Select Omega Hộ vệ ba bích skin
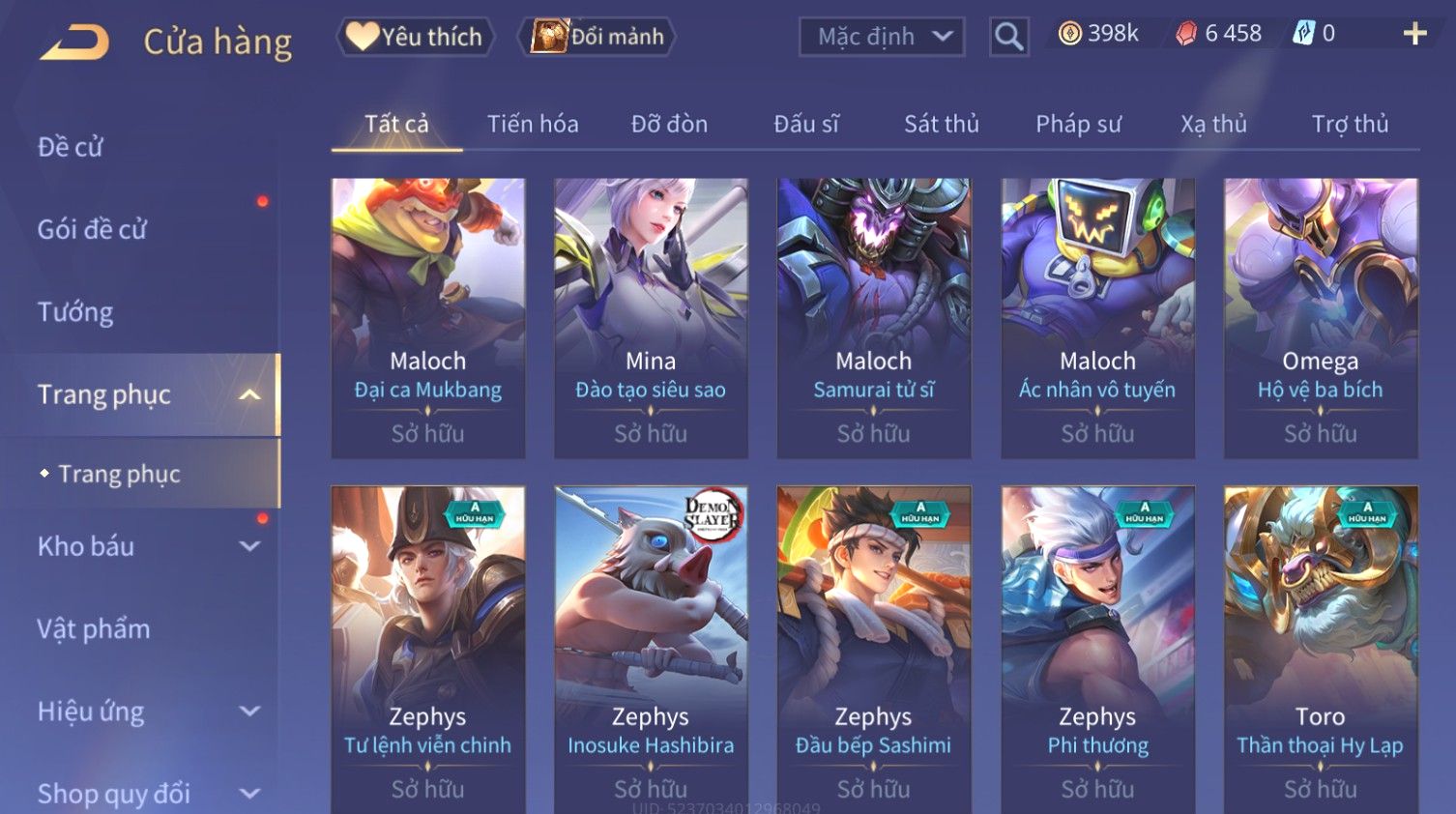 click(x=1321, y=318)
